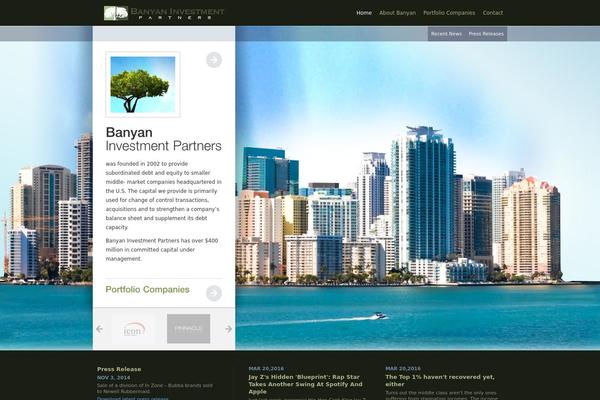Open Portfolio Companies in the top navigation
This screenshot has width=600, height=400.
coord(449,13)
